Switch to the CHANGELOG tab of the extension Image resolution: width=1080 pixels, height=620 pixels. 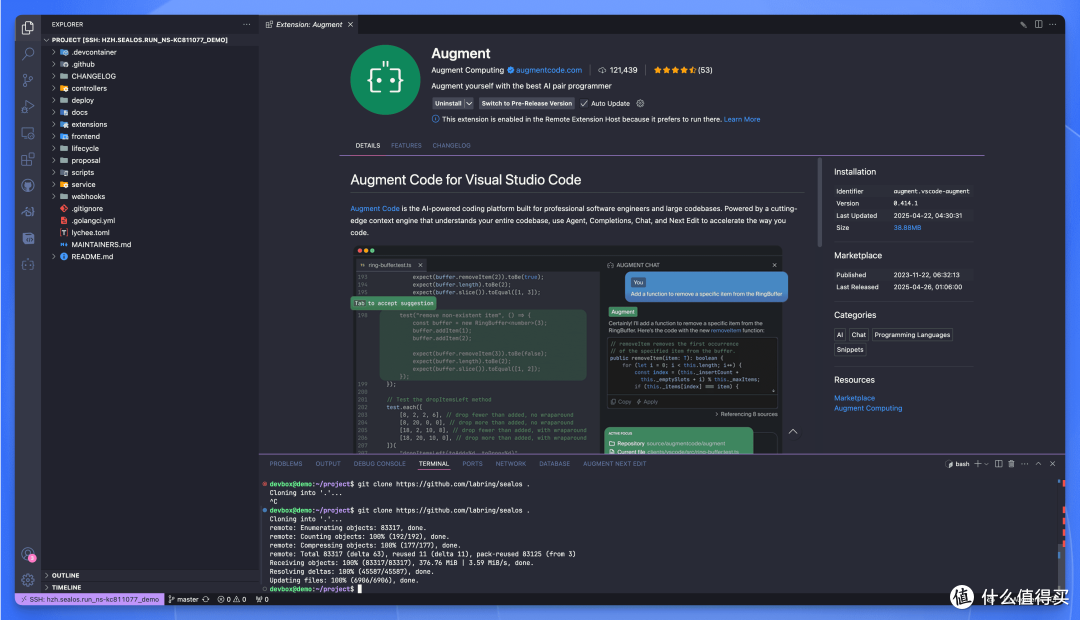coord(451,145)
